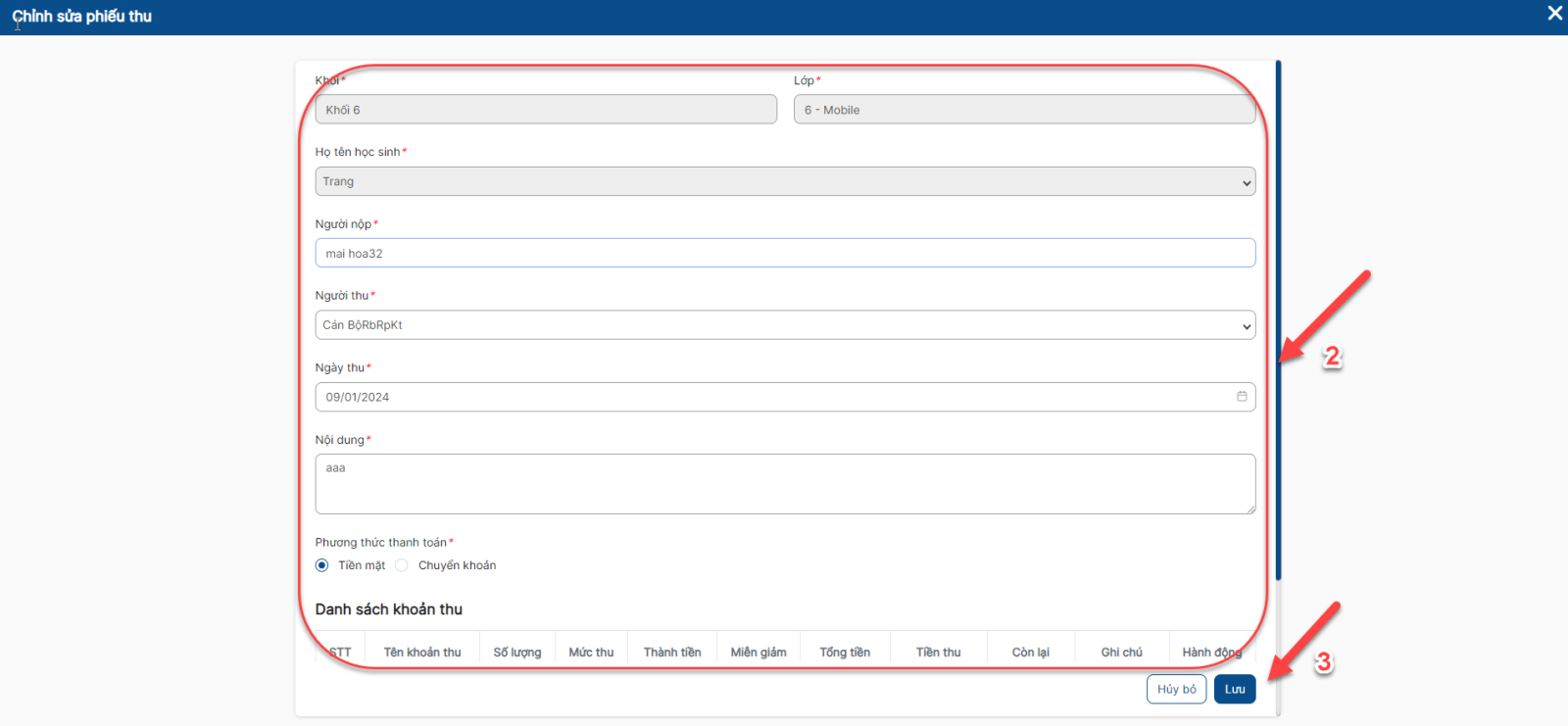The height and width of the screenshot is (726, 1568).
Task: Focus the Người nộp text field
Action: click(x=784, y=254)
